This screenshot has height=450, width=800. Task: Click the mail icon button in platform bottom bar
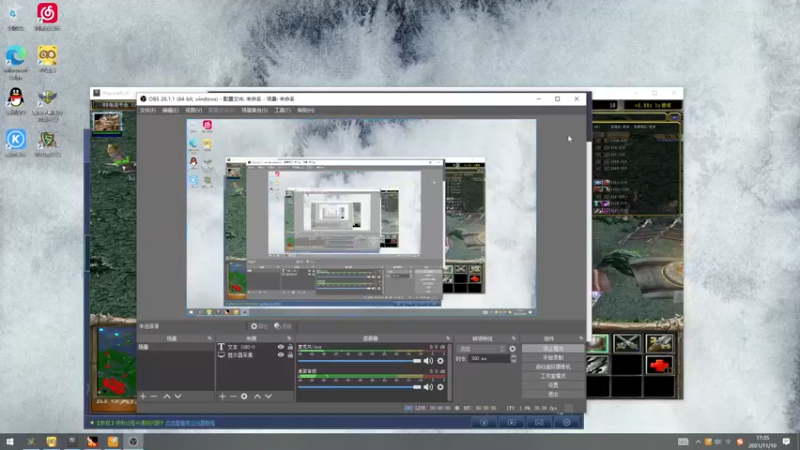[x=539, y=422]
